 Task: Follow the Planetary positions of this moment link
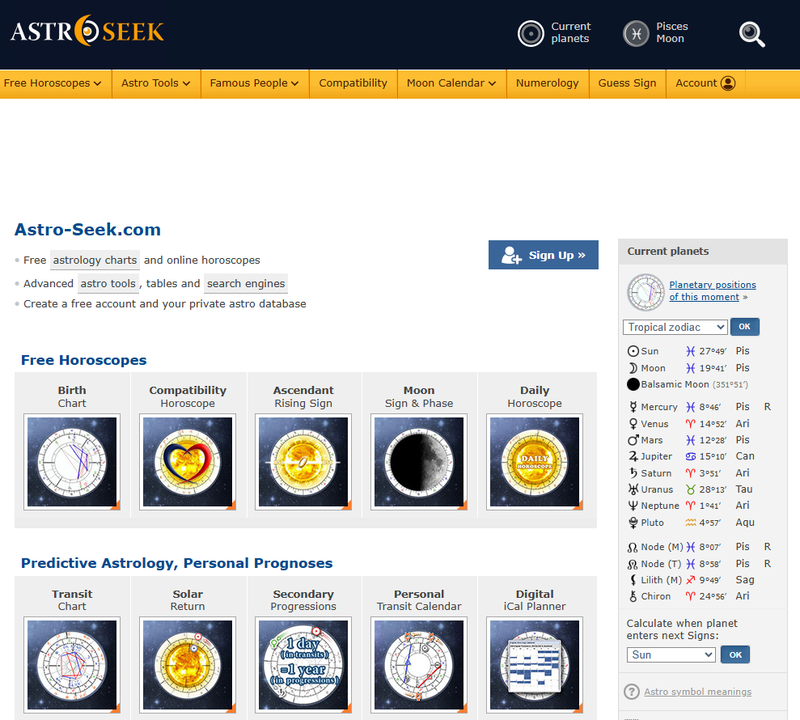coord(712,291)
